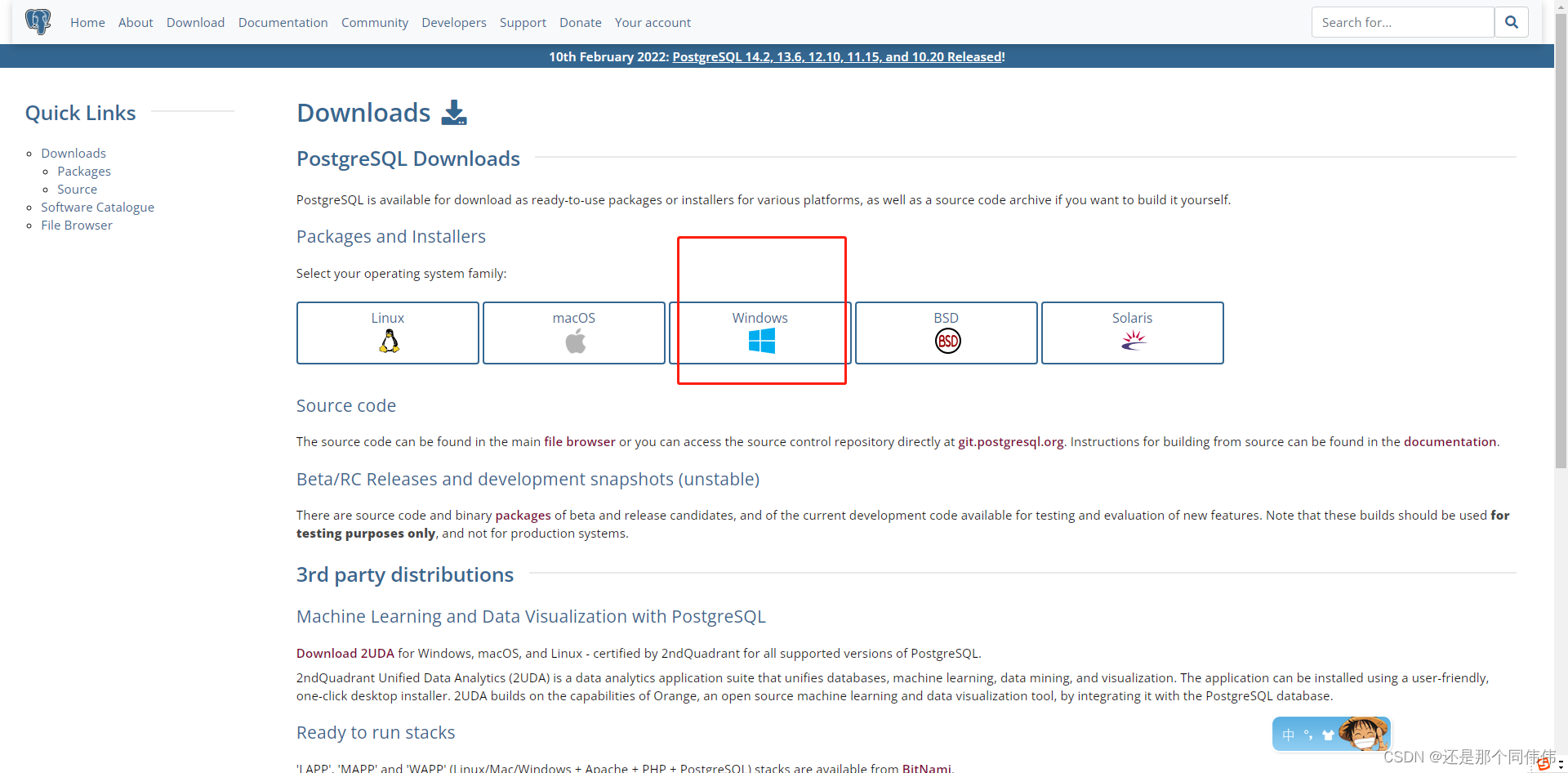Click the Windows logo icon

(x=761, y=341)
